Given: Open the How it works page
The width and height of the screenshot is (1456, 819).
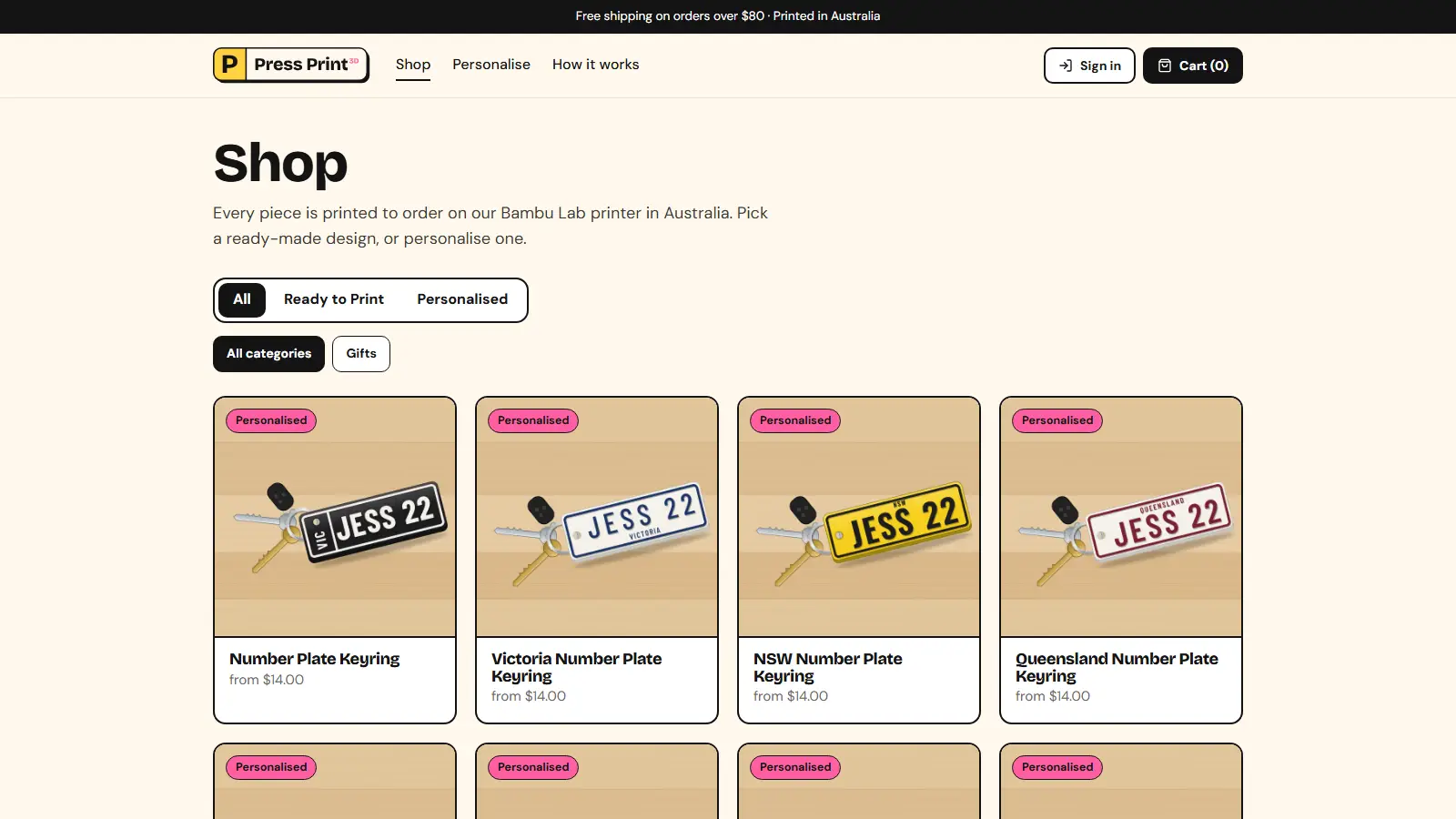Looking at the screenshot, I should (x=596, y=65).
